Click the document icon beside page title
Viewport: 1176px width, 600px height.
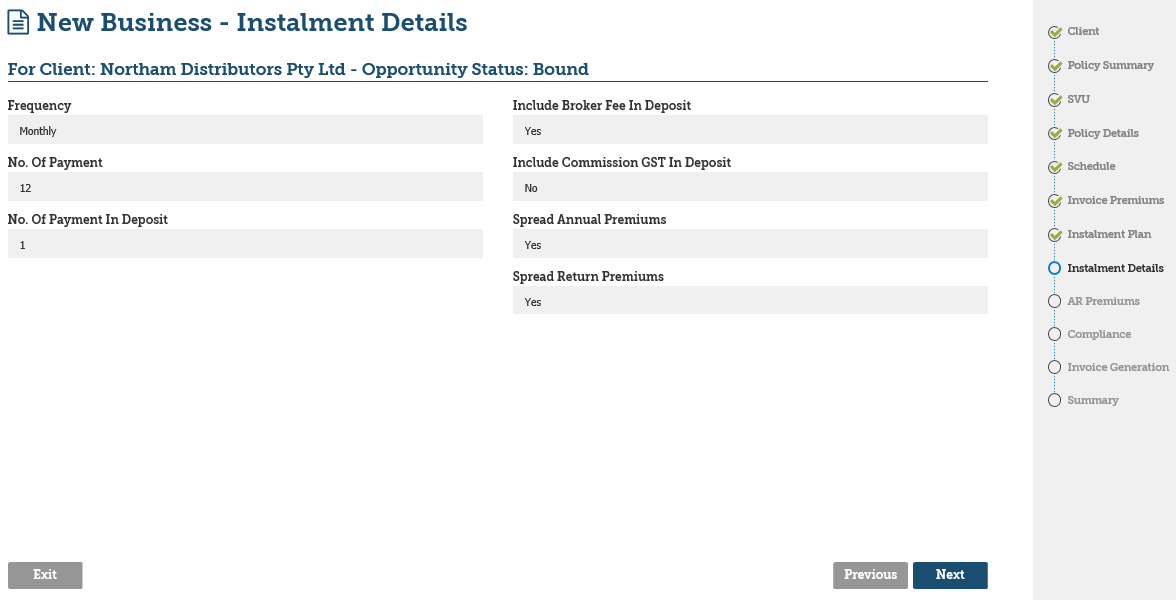pos(18,22)
